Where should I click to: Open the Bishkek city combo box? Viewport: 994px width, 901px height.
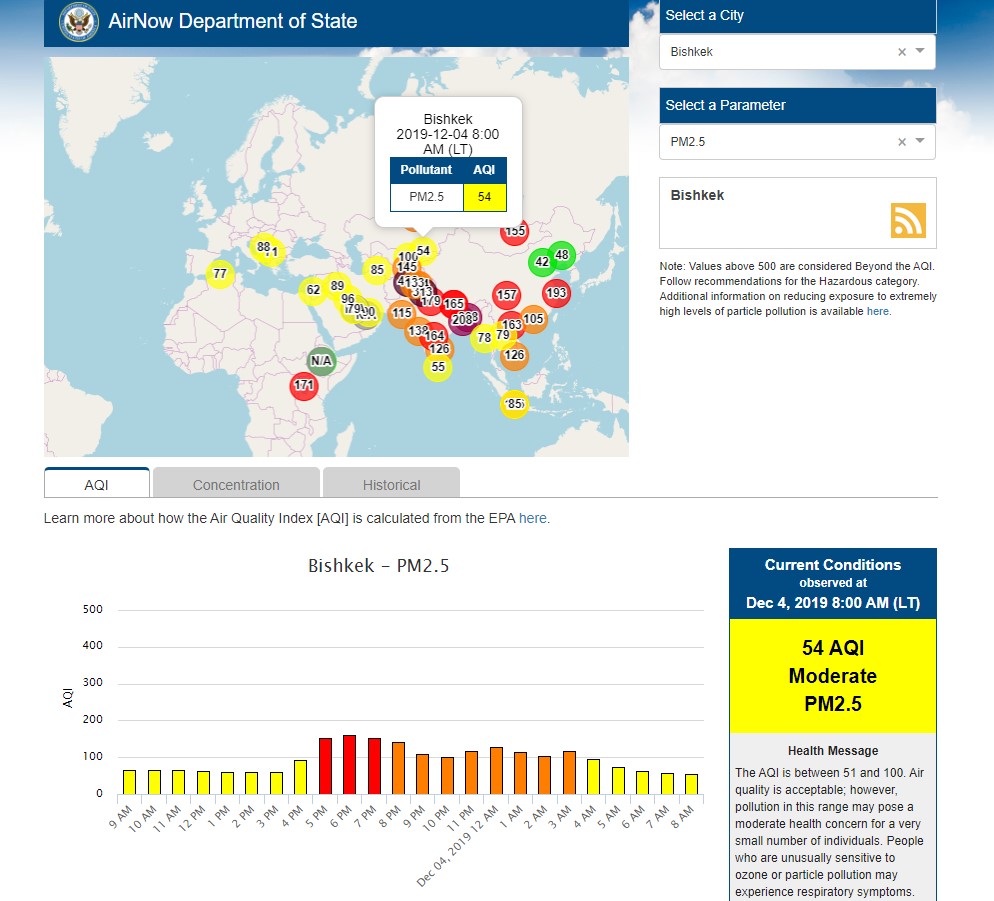click(780, 52)
